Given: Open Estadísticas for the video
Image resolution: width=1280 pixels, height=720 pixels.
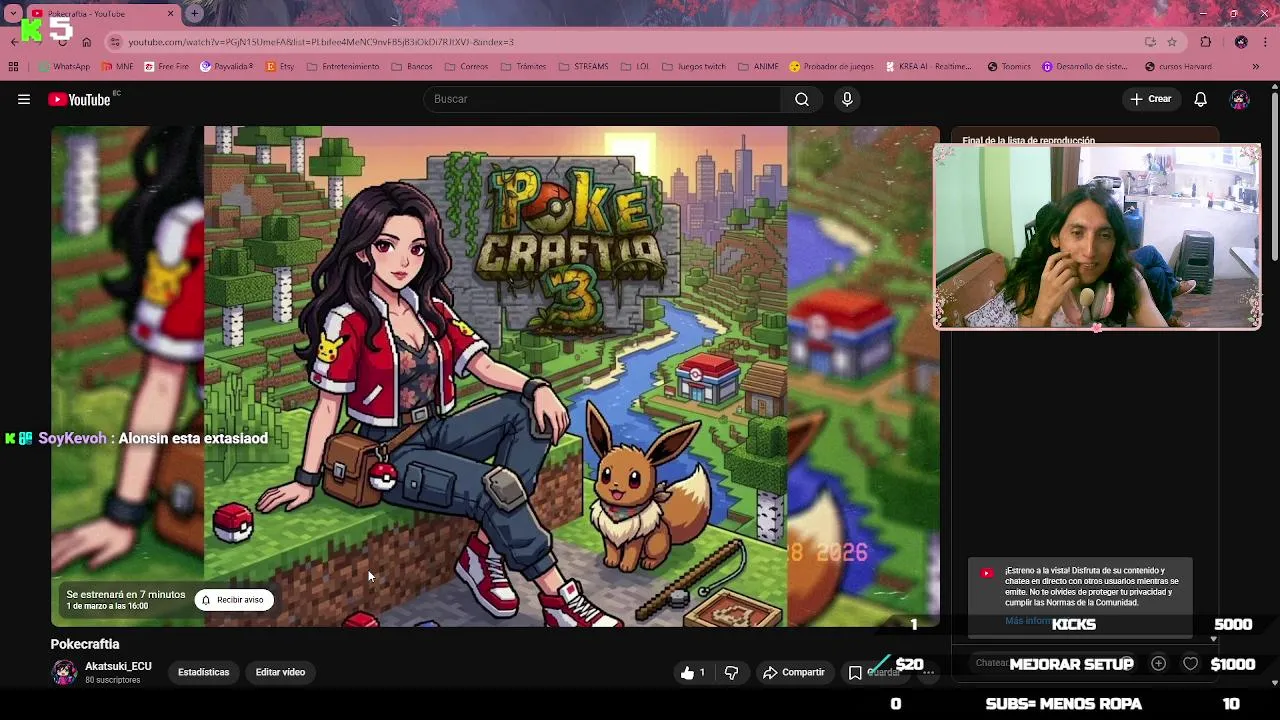Looking at the screenshot, I should click(203, 672).
